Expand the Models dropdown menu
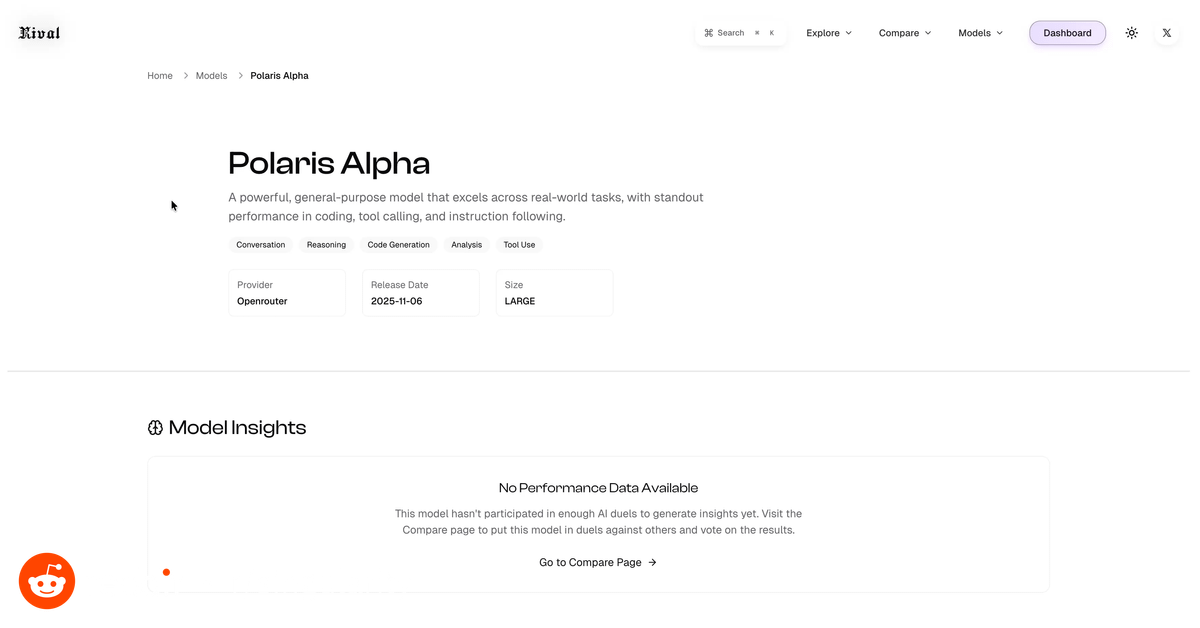The width and height of the screenshot is (1200, 628). (x=980, y=33)
